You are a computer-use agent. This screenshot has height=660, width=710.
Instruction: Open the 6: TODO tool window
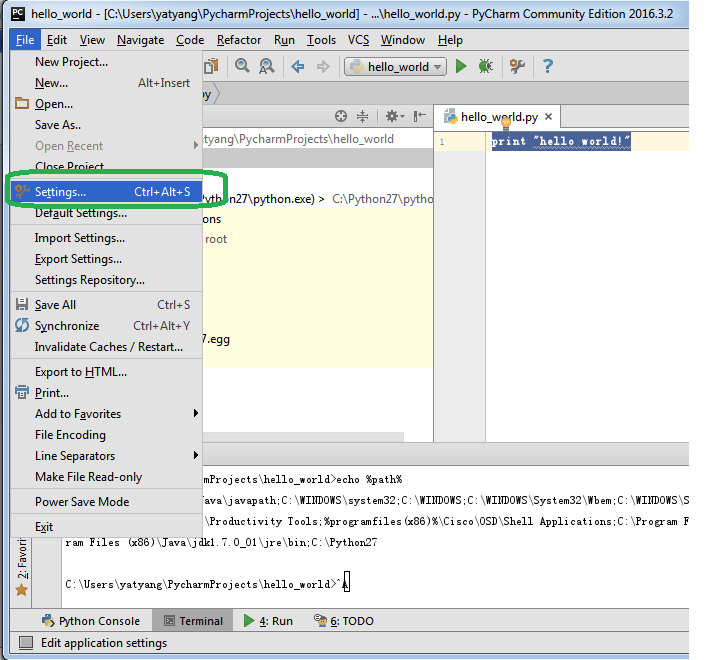click(344, 621)
